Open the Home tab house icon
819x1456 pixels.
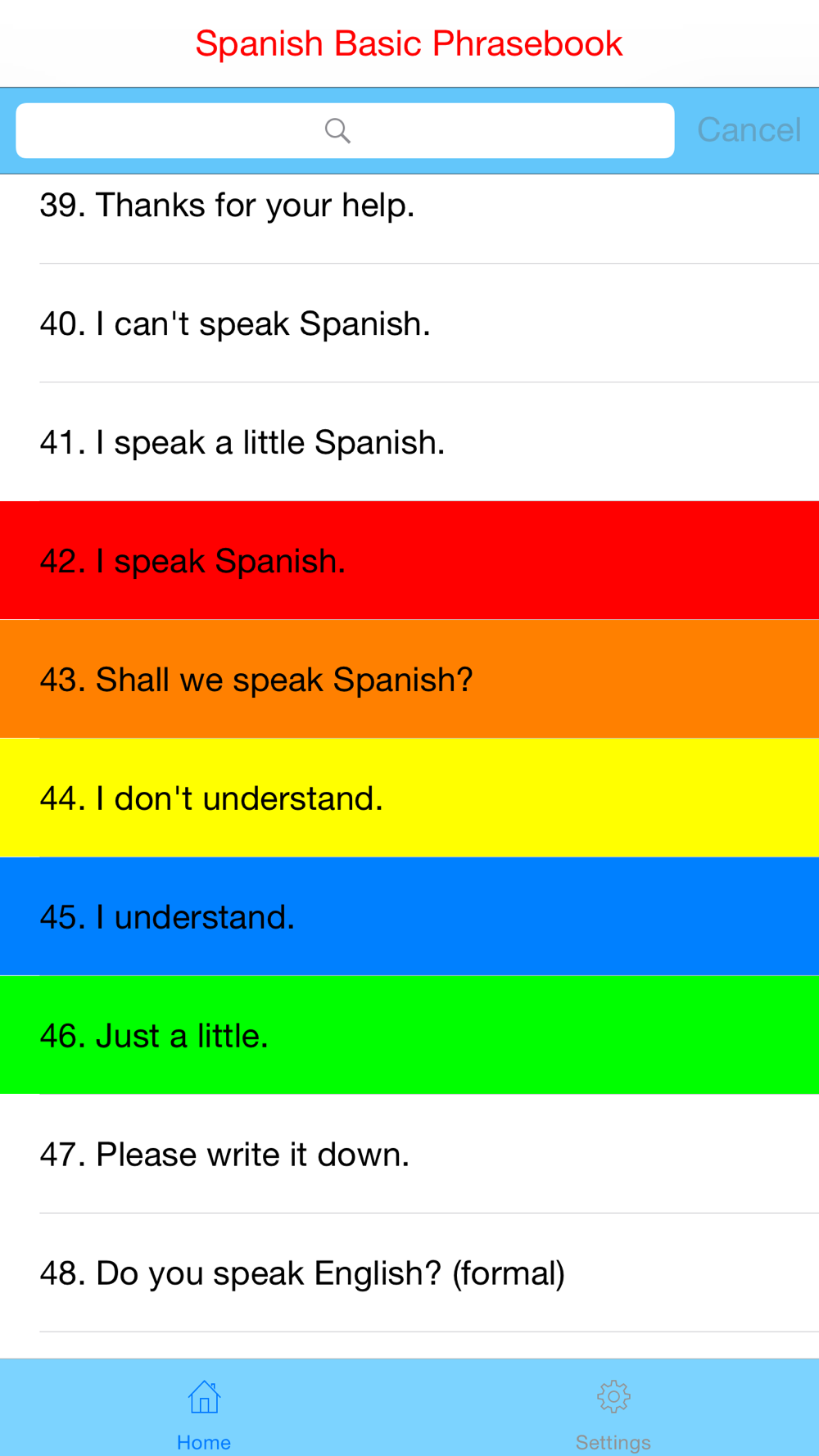coord(204,1397)
